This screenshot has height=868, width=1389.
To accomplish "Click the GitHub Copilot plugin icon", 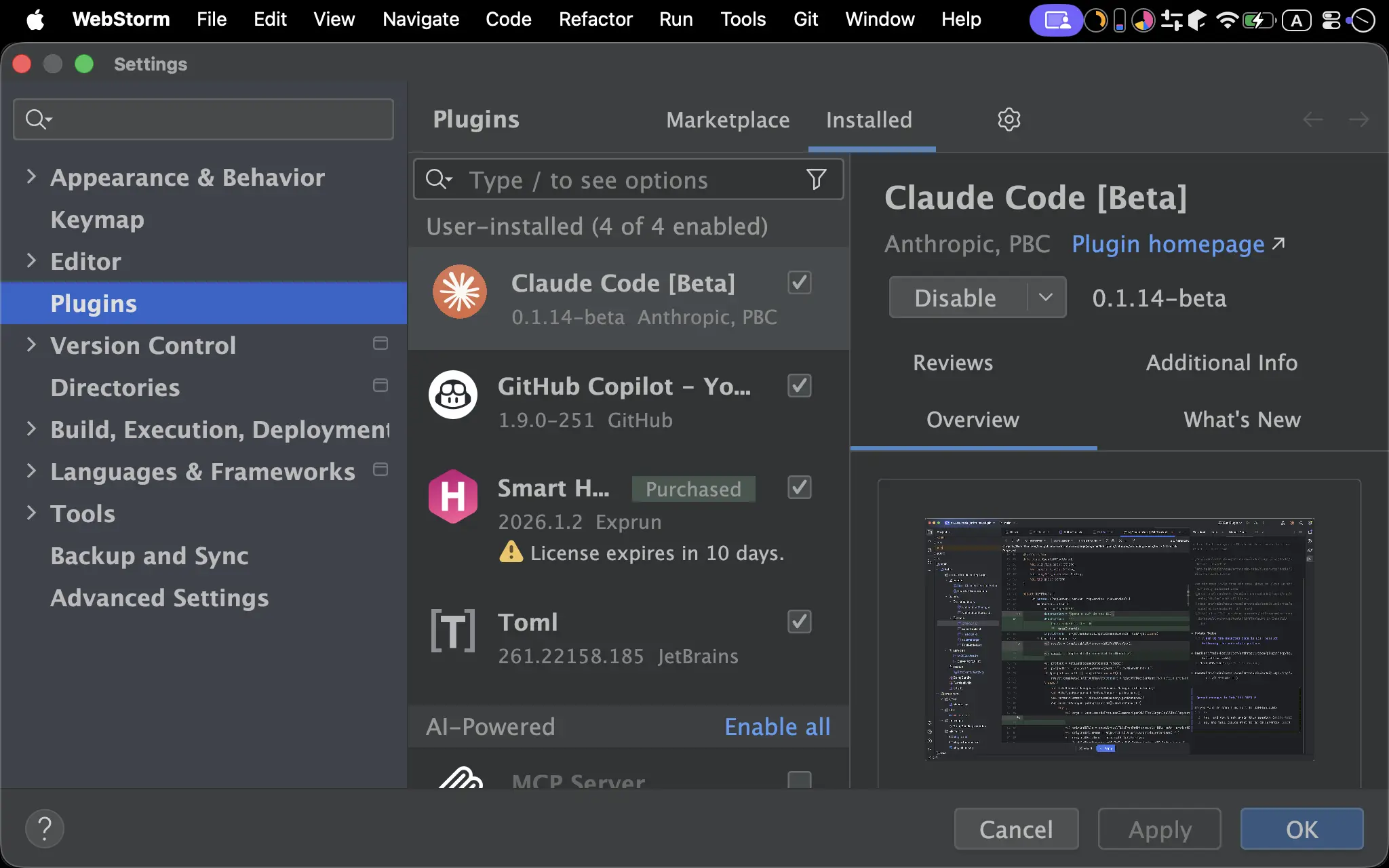I will (x=453, y=395).
